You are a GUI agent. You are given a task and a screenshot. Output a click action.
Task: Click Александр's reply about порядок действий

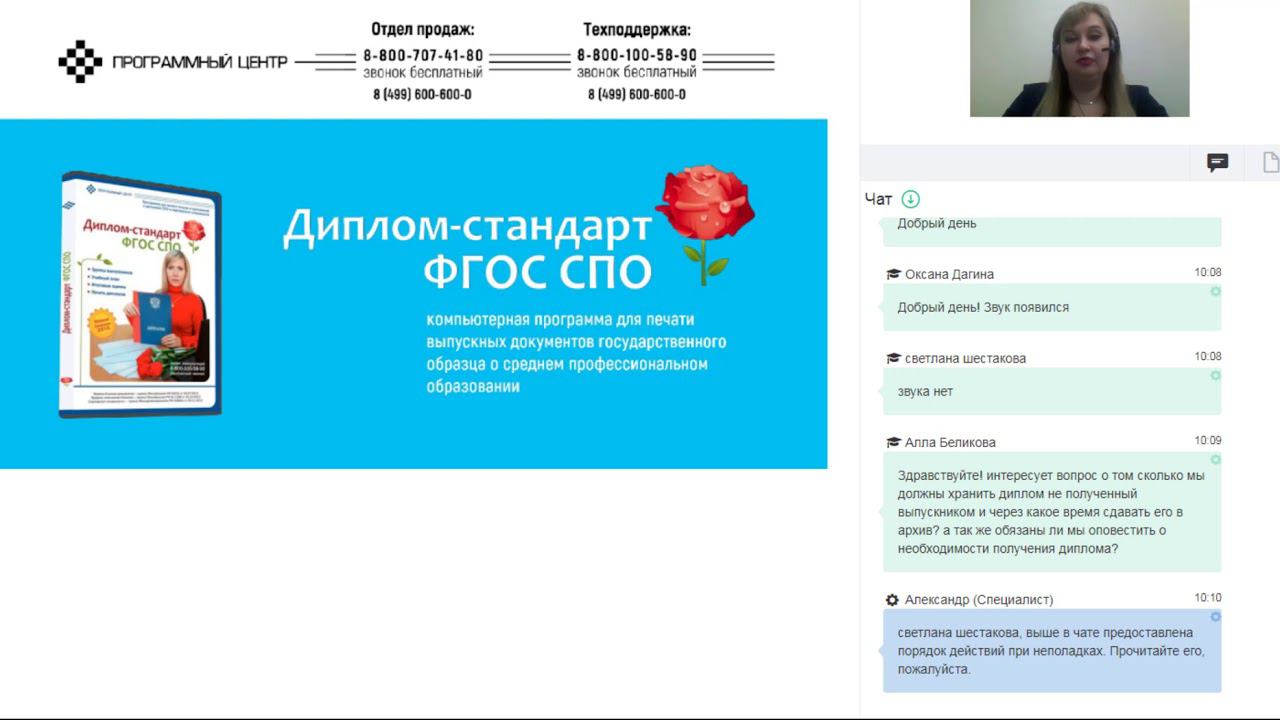click(x=1052, y=651)
